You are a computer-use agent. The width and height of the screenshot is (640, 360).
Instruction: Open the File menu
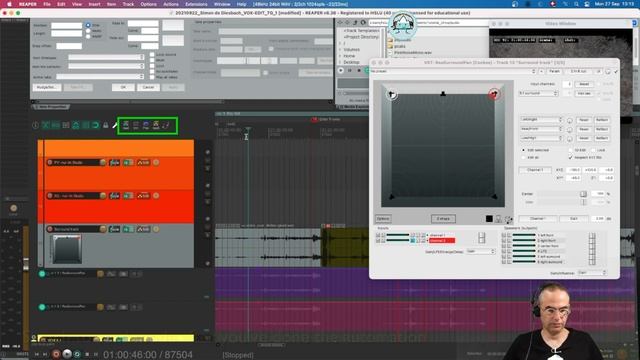click(x=47, y=4)
